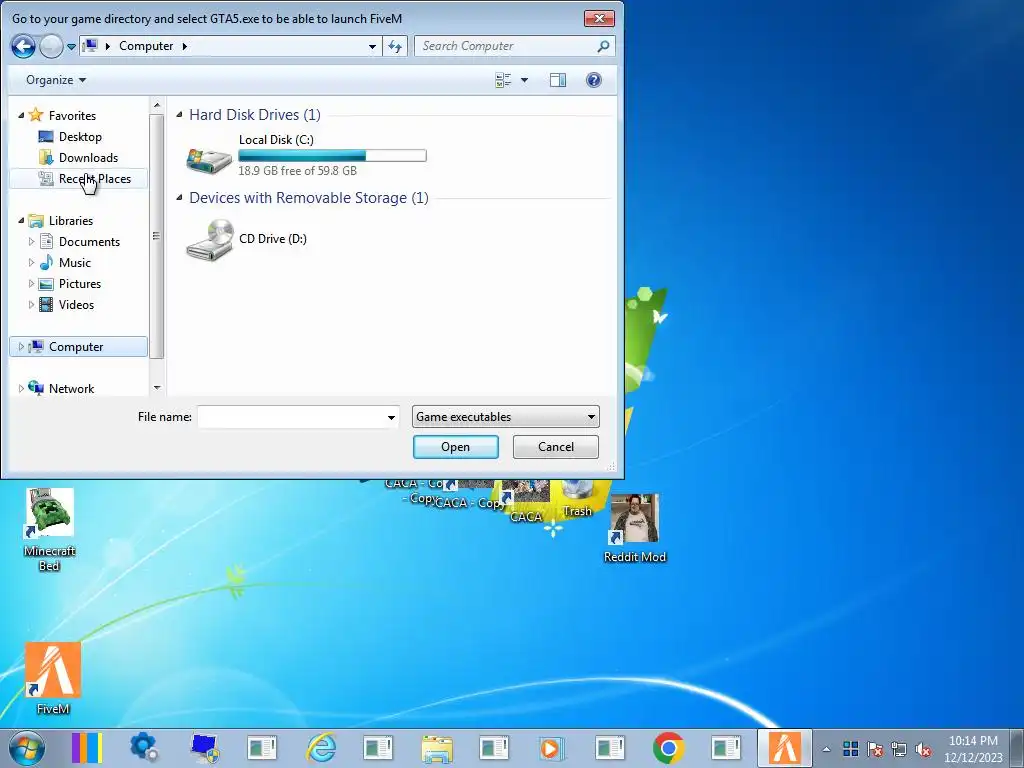Viewport: 1024px width, 768px height.
Task: Open the Game executables file type dropdown
Action: pyautogui.click(x=505, y=417)
